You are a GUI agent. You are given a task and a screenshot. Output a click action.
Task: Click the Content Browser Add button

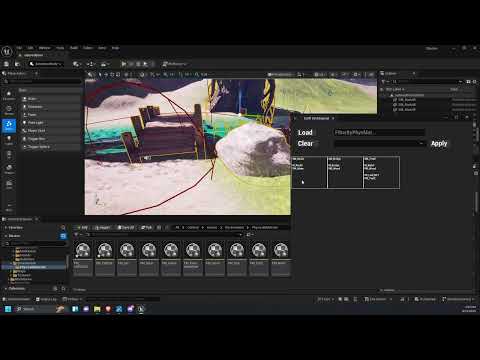coord(82,227)
